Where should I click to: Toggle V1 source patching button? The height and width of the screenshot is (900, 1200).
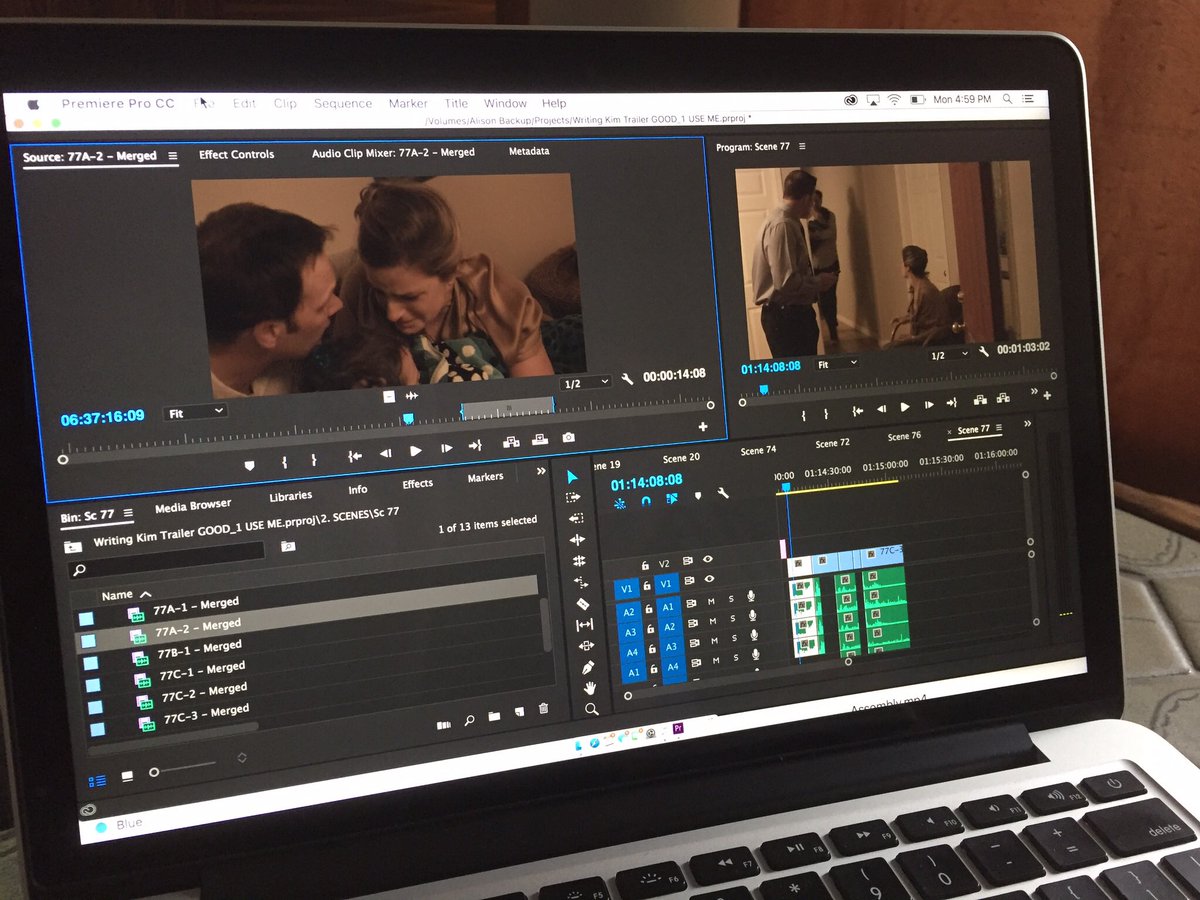tap(626, 588)
